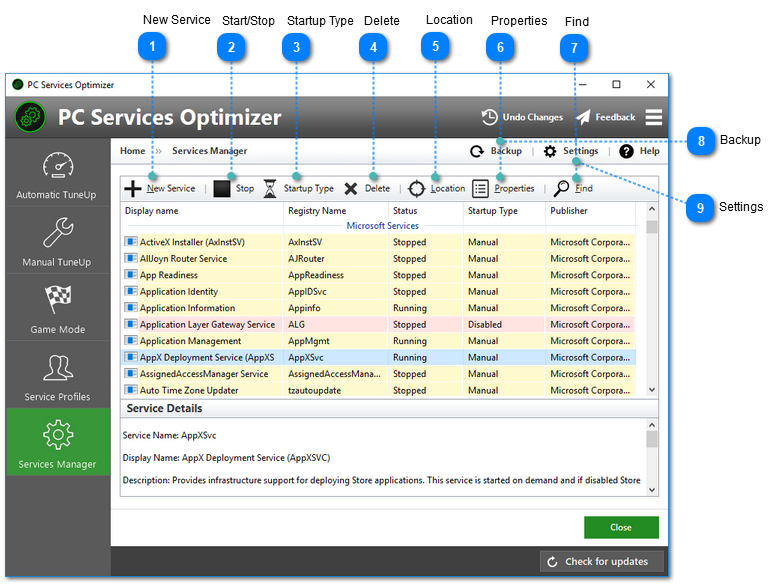Image resolution: width=780 pixels, height=586 pixels.
Task: Select App Readiness service row
Action: pos(379,275)
